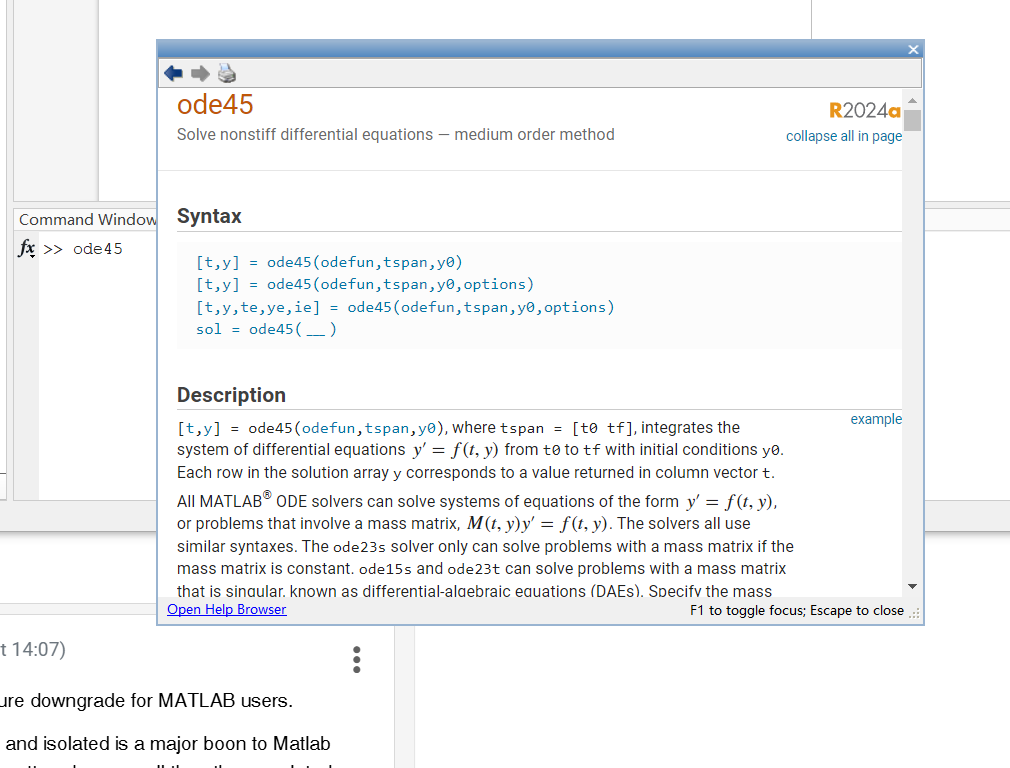Click 'odefun' in the Description paragraph
The height and width of the screenshot is (768, 1010).
[331, 428]
